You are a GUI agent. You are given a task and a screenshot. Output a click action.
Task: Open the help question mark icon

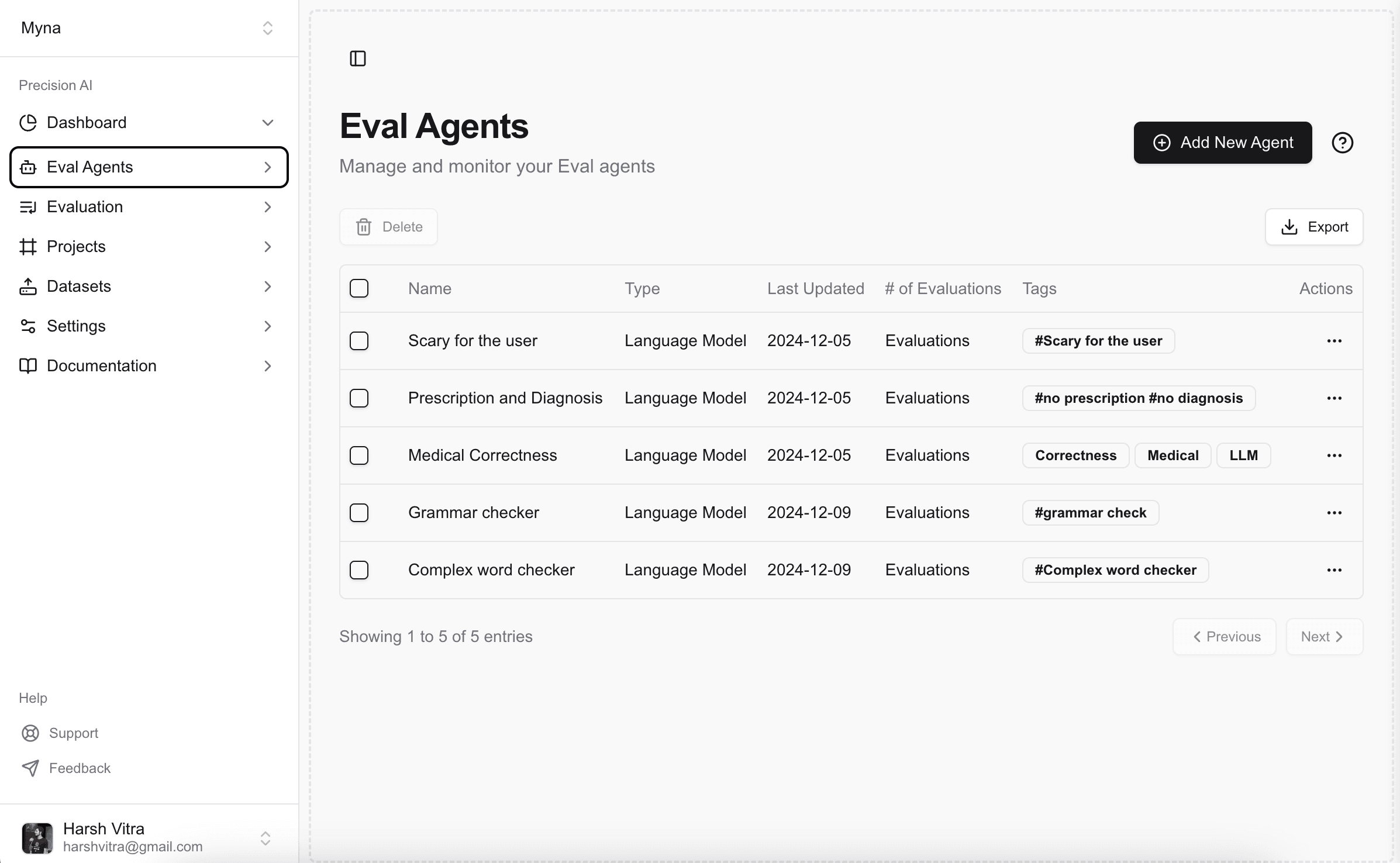click(1342, 143)
